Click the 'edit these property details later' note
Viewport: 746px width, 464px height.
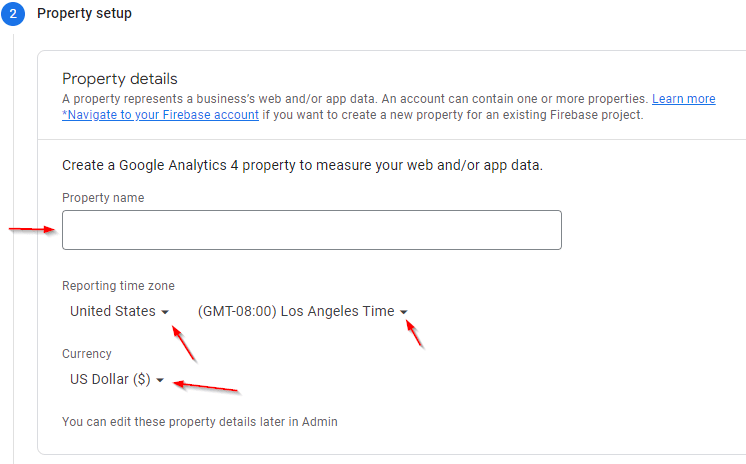[200, 422]
